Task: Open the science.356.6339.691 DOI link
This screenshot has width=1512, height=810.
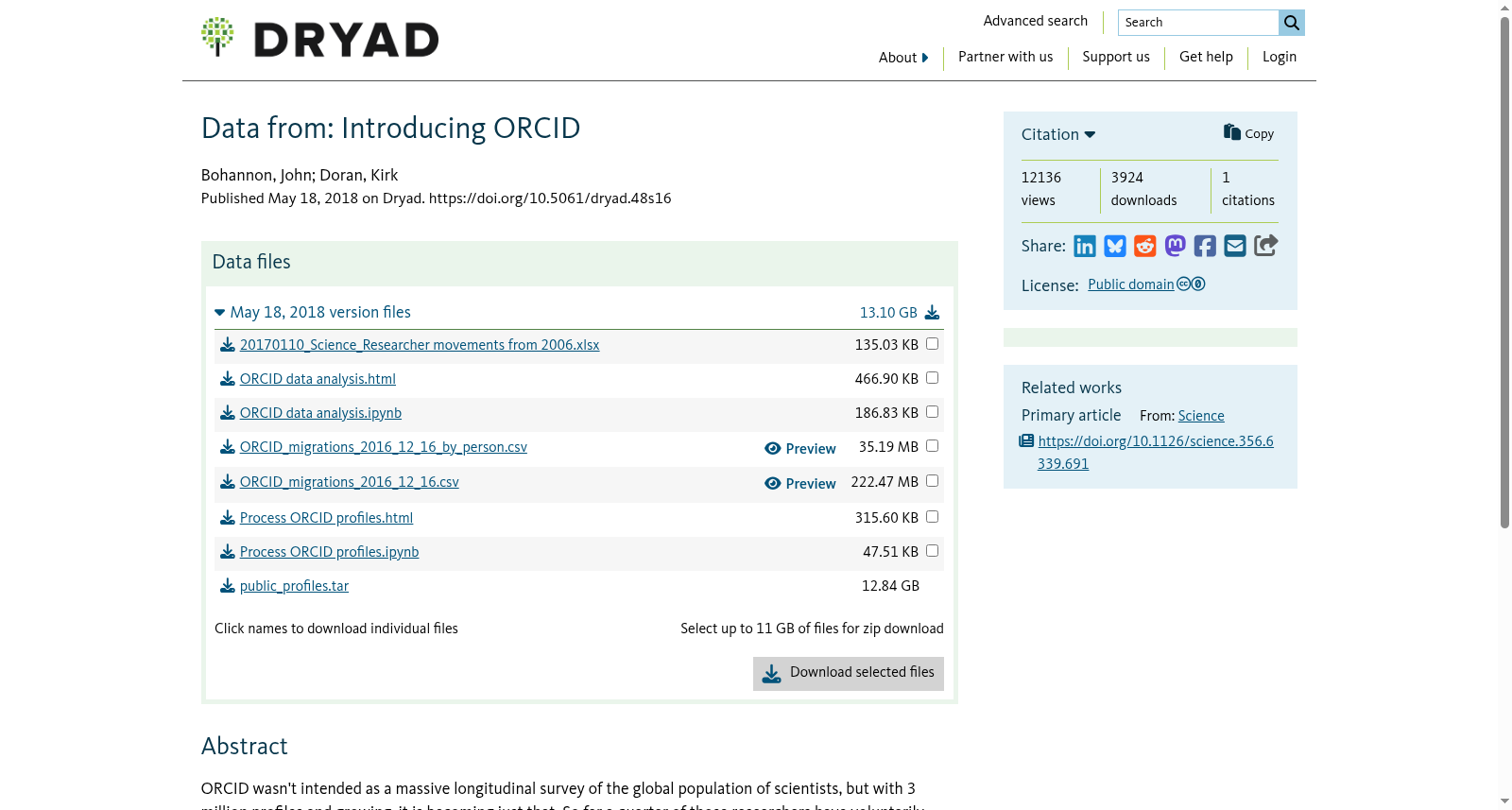Action: [x=1155, y=453]
